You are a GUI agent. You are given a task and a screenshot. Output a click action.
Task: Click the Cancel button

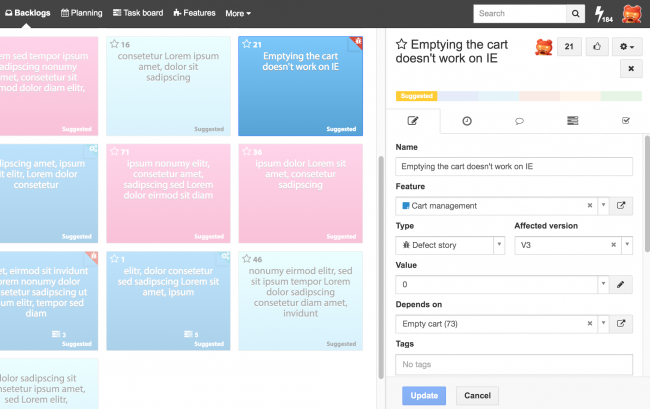click(477, 396)
